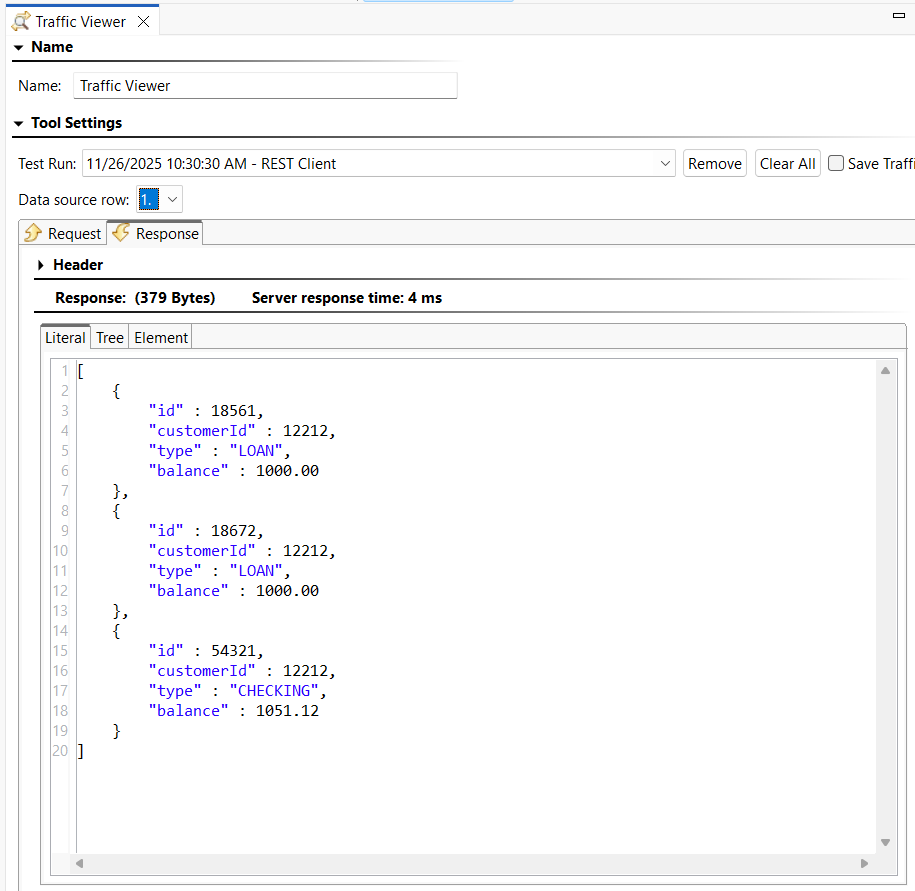Viewport: 915px width, 891px height.
Task: Click the vertical scrollbar up arrow
Action: pyautogui.click(x=885, y=371)
